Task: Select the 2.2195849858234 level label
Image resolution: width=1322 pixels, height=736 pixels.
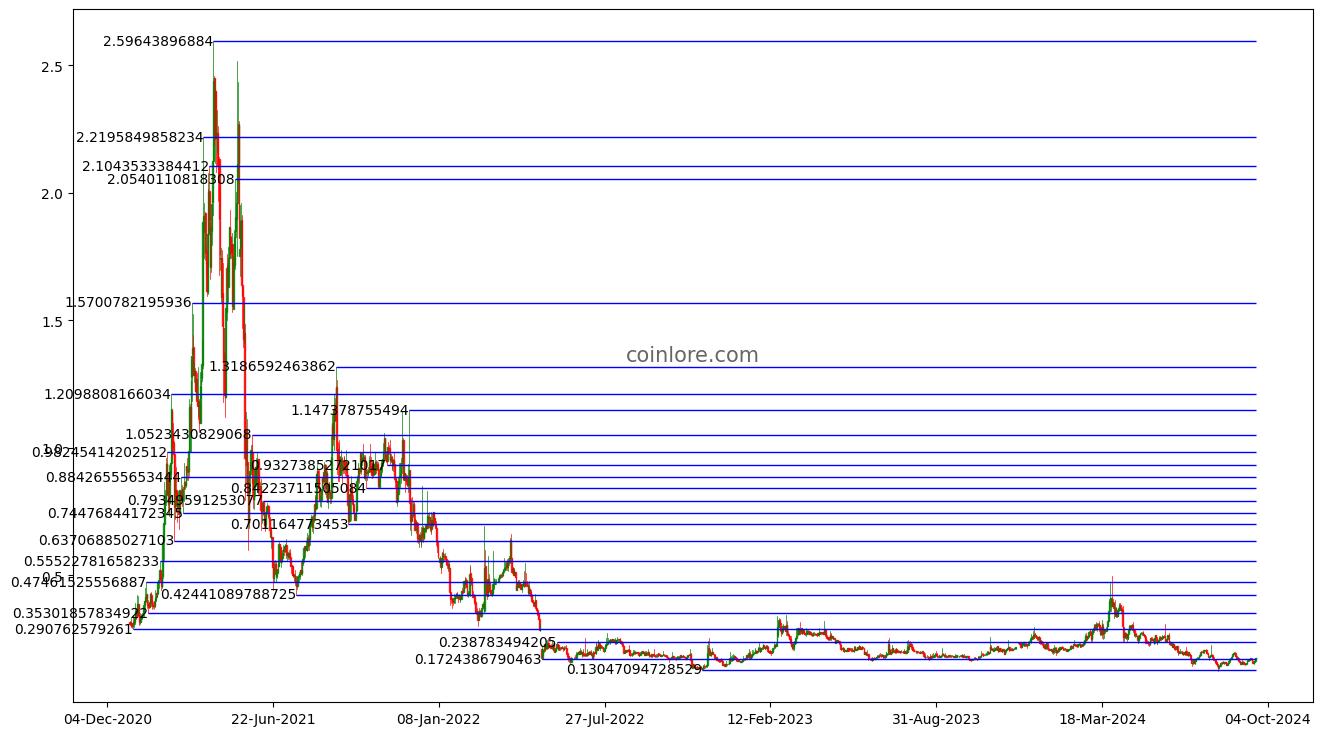Action: pos(140,137)
